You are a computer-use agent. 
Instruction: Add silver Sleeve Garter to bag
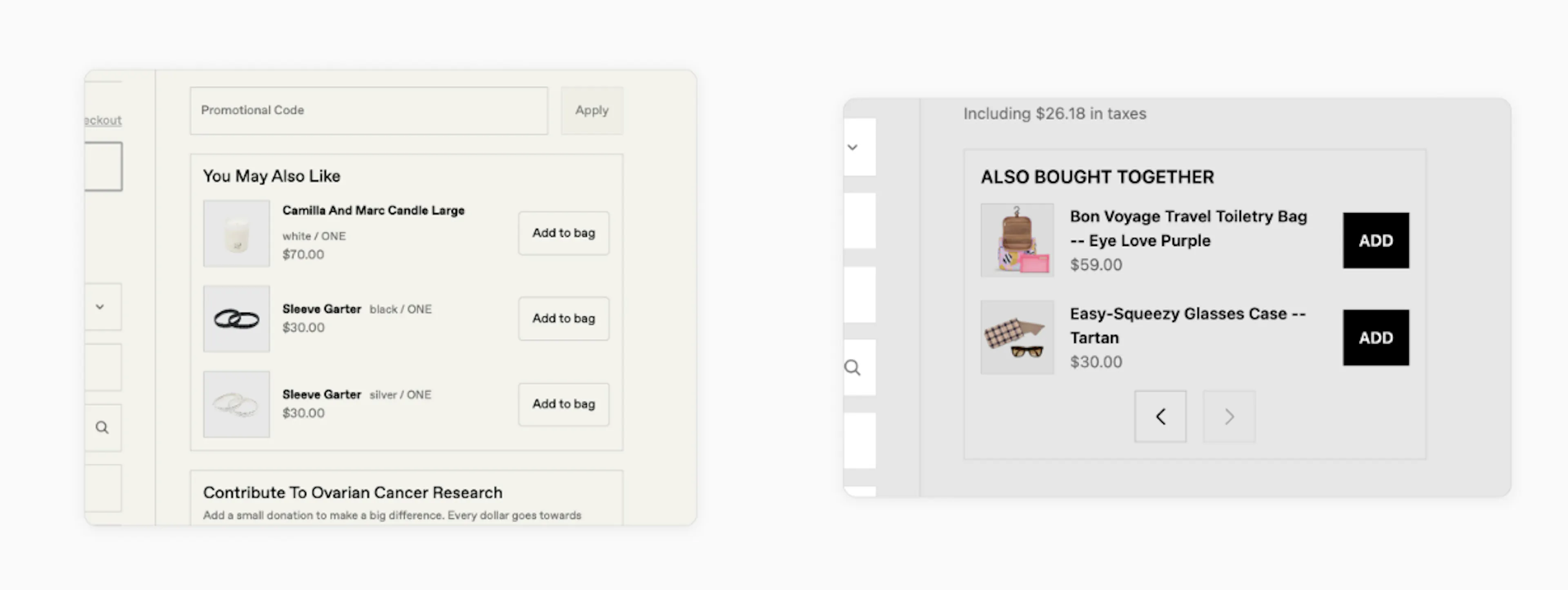563,404
